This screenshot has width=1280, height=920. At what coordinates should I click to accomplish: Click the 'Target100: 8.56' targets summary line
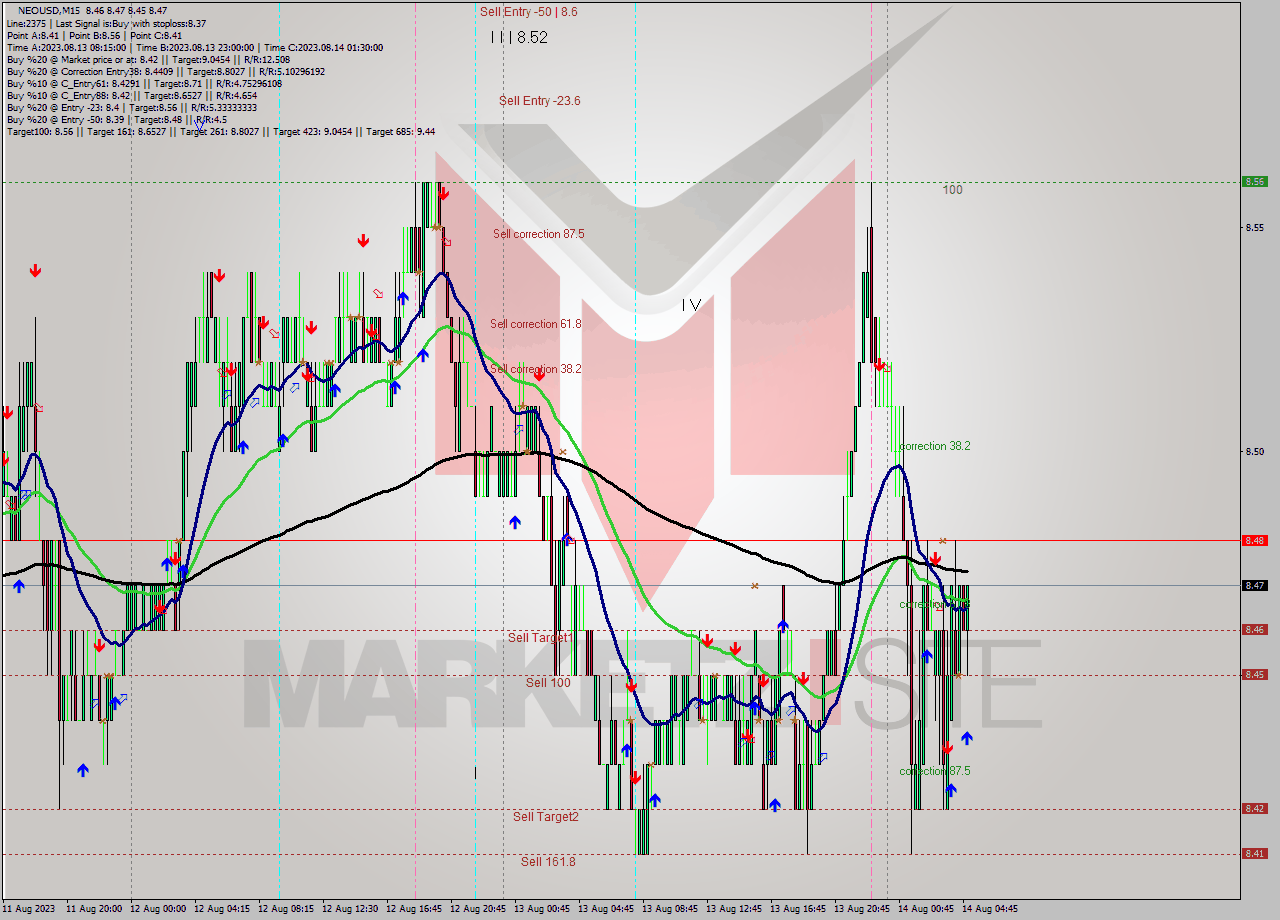pyautogui.click(x=220, y=131)
